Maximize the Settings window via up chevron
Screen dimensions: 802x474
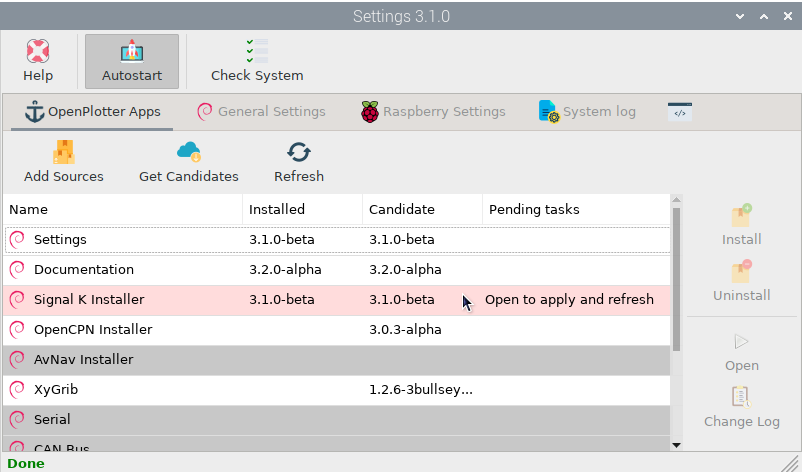[x=764, y=16]
